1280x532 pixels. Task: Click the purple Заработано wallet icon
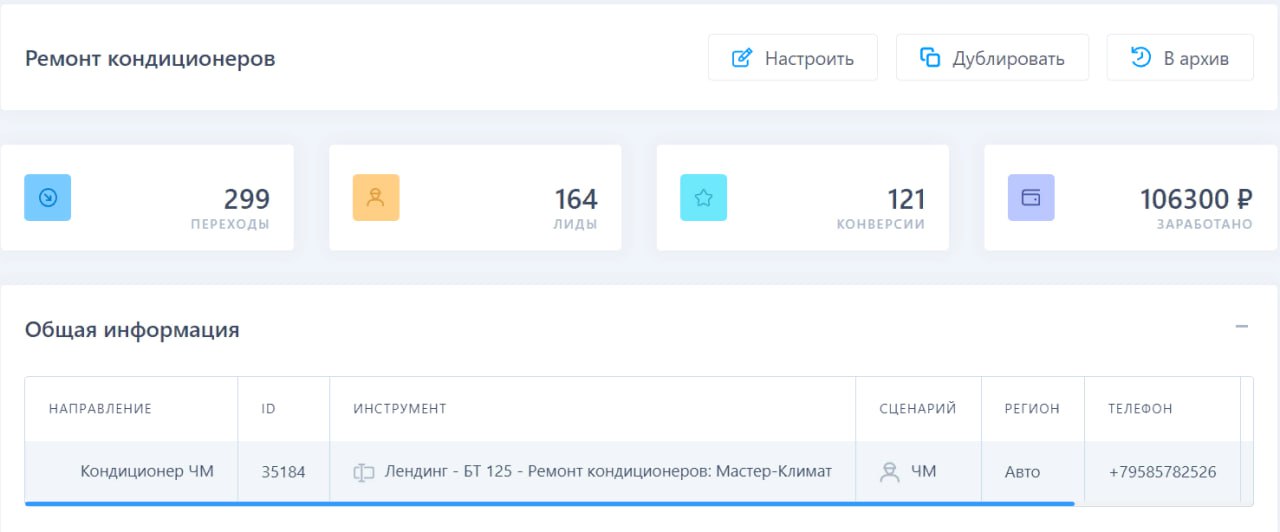coord(1031,198)
